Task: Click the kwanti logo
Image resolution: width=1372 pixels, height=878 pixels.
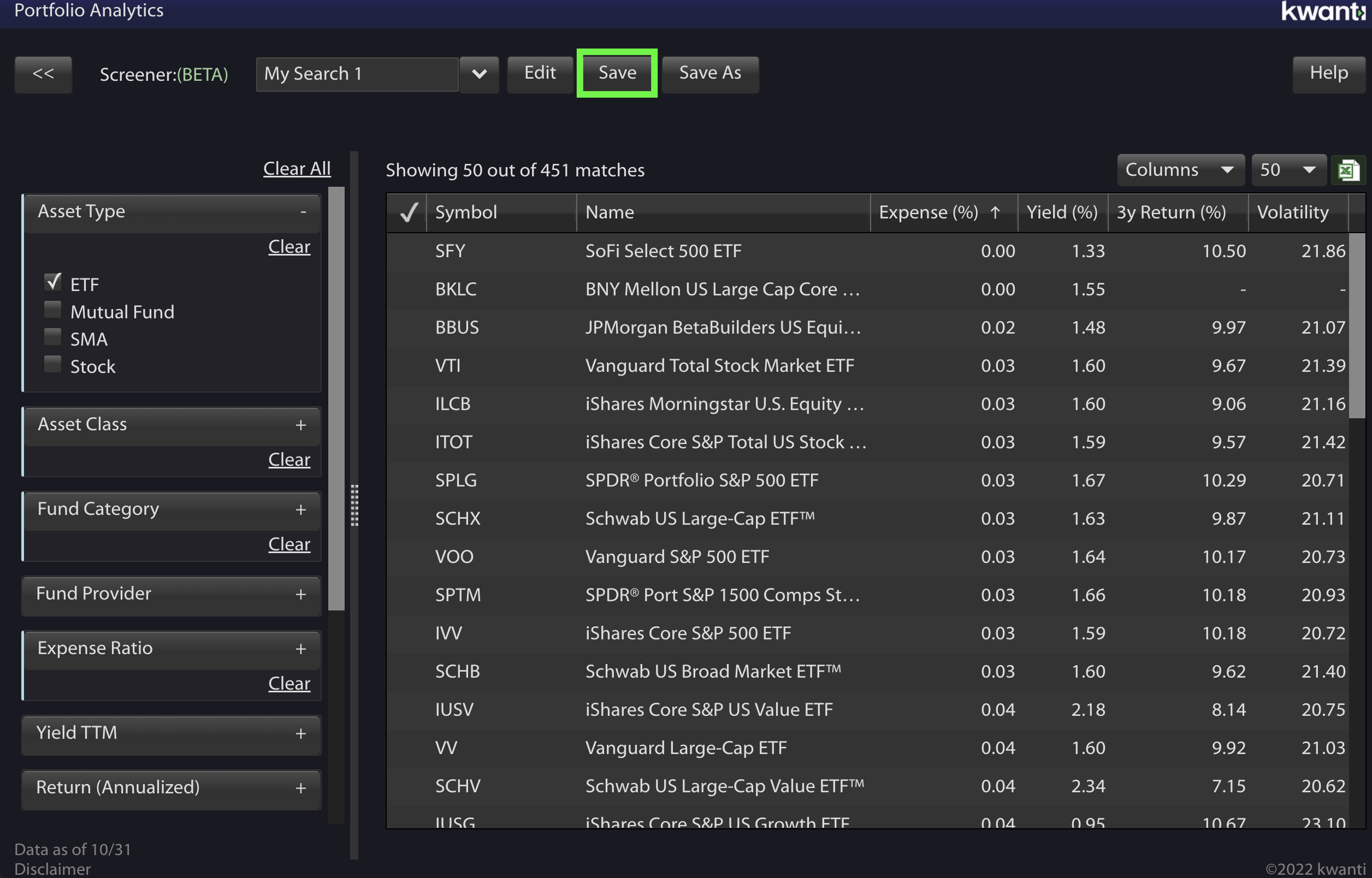Action: (x=1322, y=10)
